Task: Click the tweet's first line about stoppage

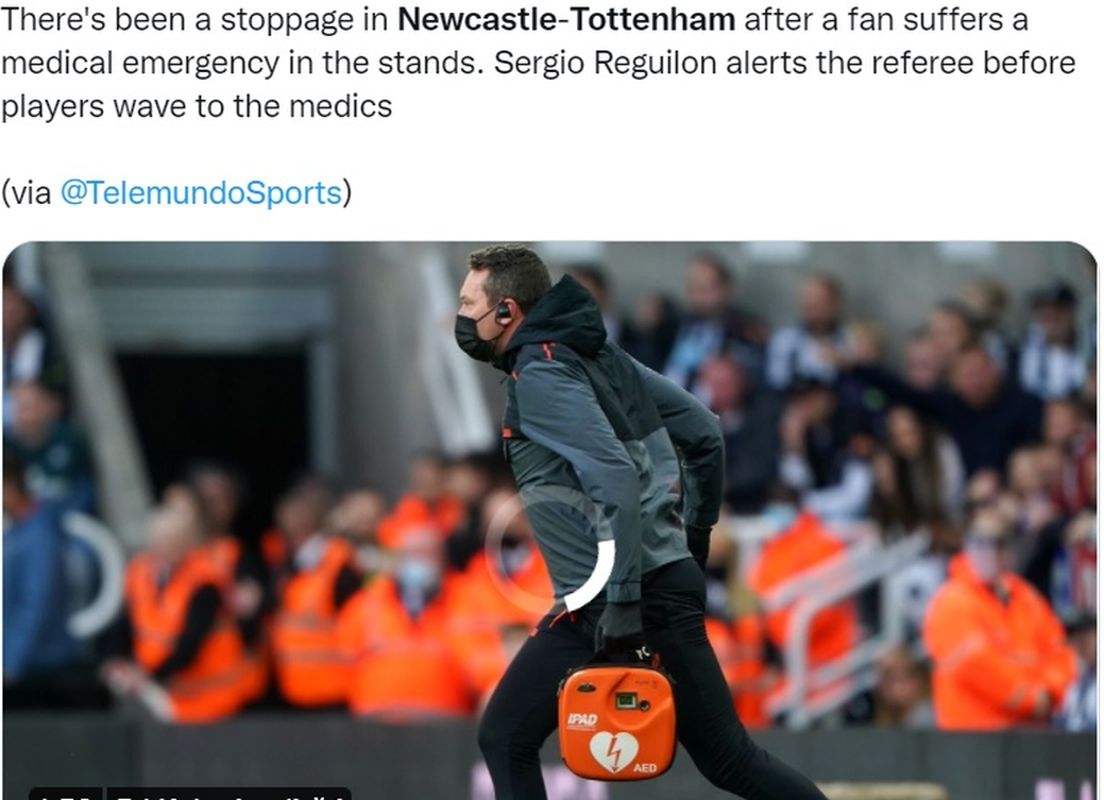Action: coord(515,19)
